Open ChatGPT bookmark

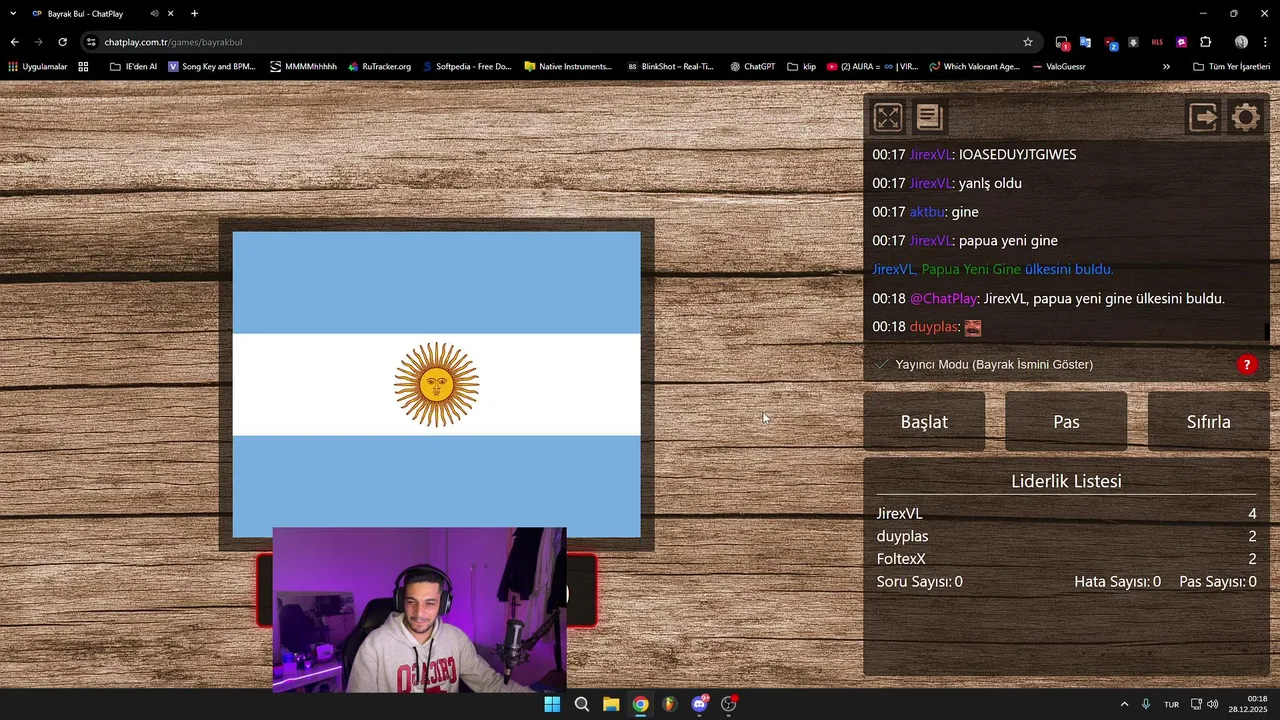click(753, 67)
